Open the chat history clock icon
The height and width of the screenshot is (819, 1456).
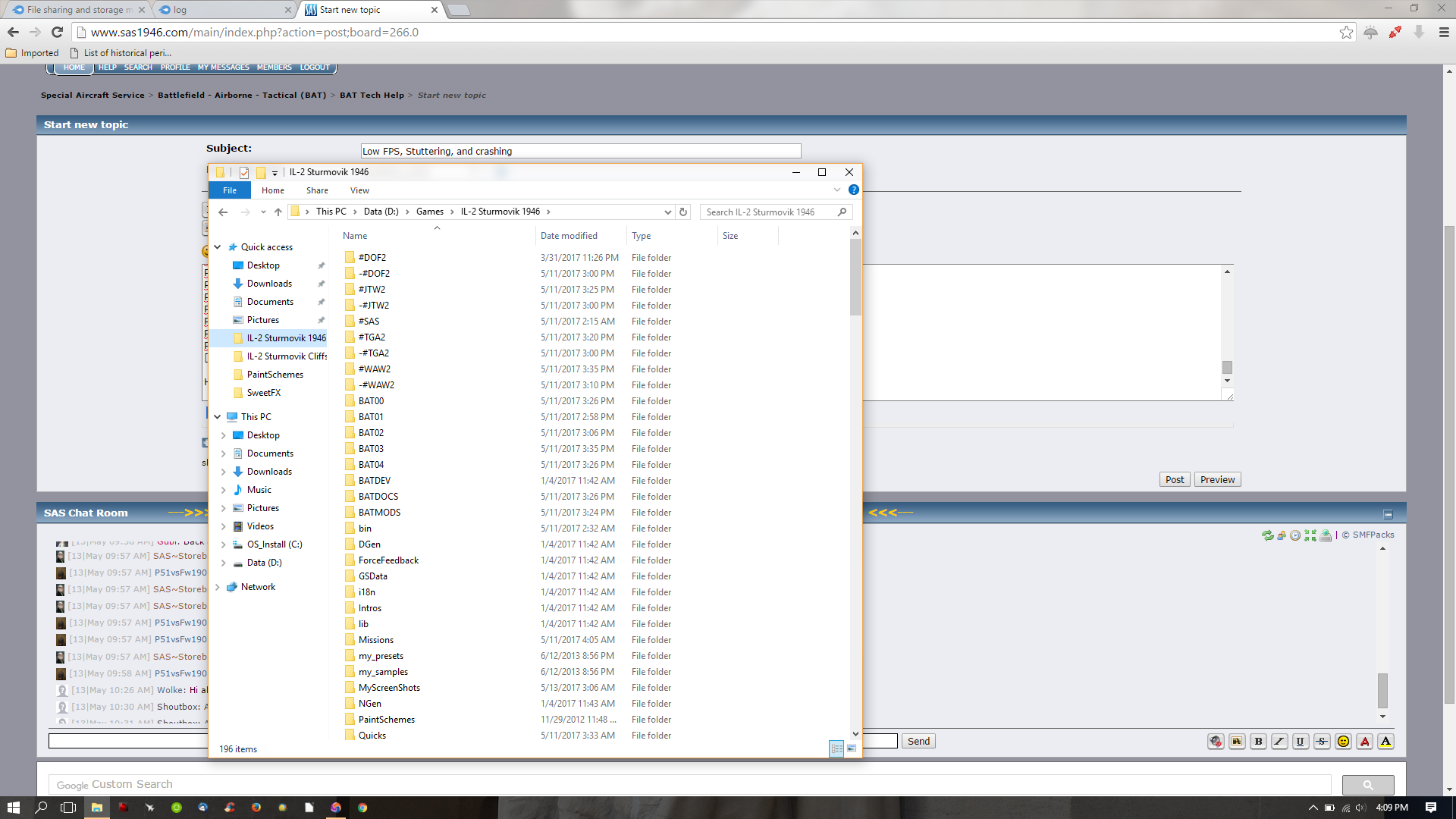(1295, 535)
